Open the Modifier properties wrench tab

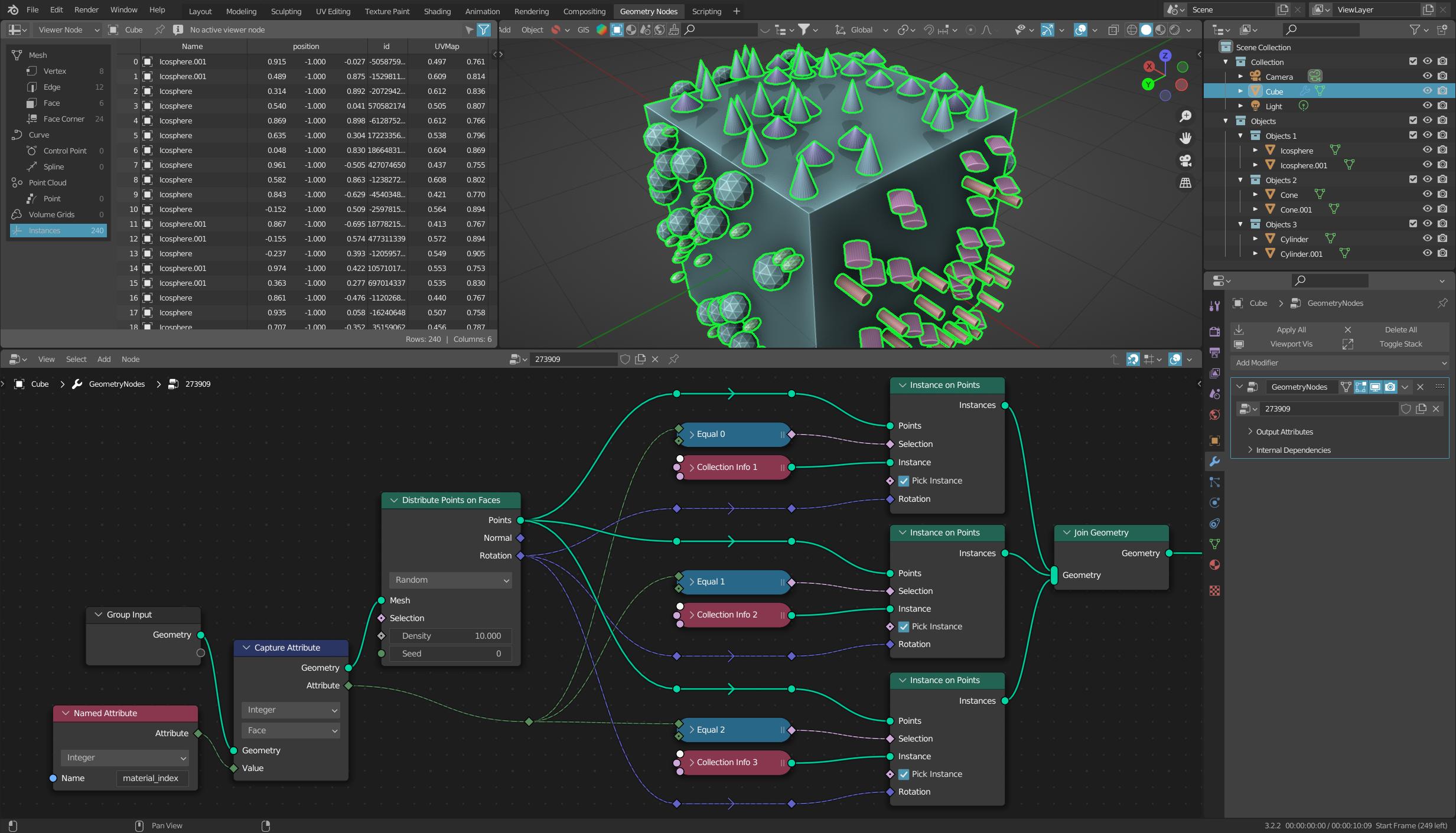click(1214, 462)
